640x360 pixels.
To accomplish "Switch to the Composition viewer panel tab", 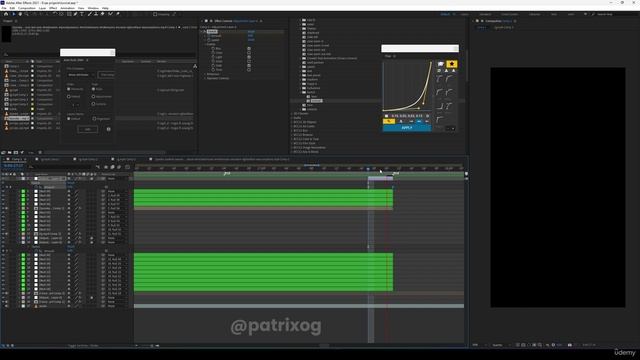I will point(499,21).
